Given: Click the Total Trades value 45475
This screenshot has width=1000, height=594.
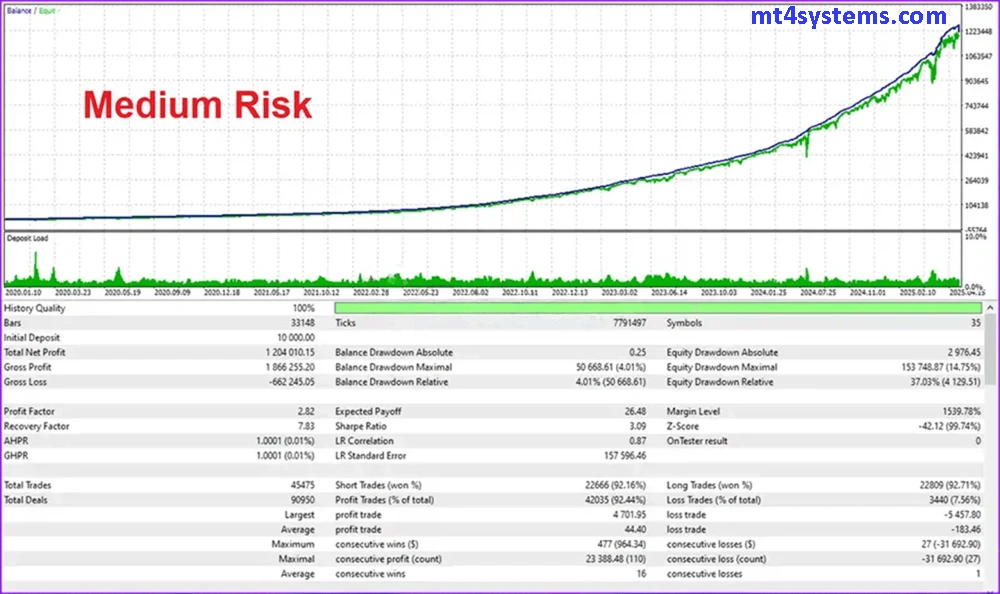Looking at the screenshot, I should coord(299,485).
